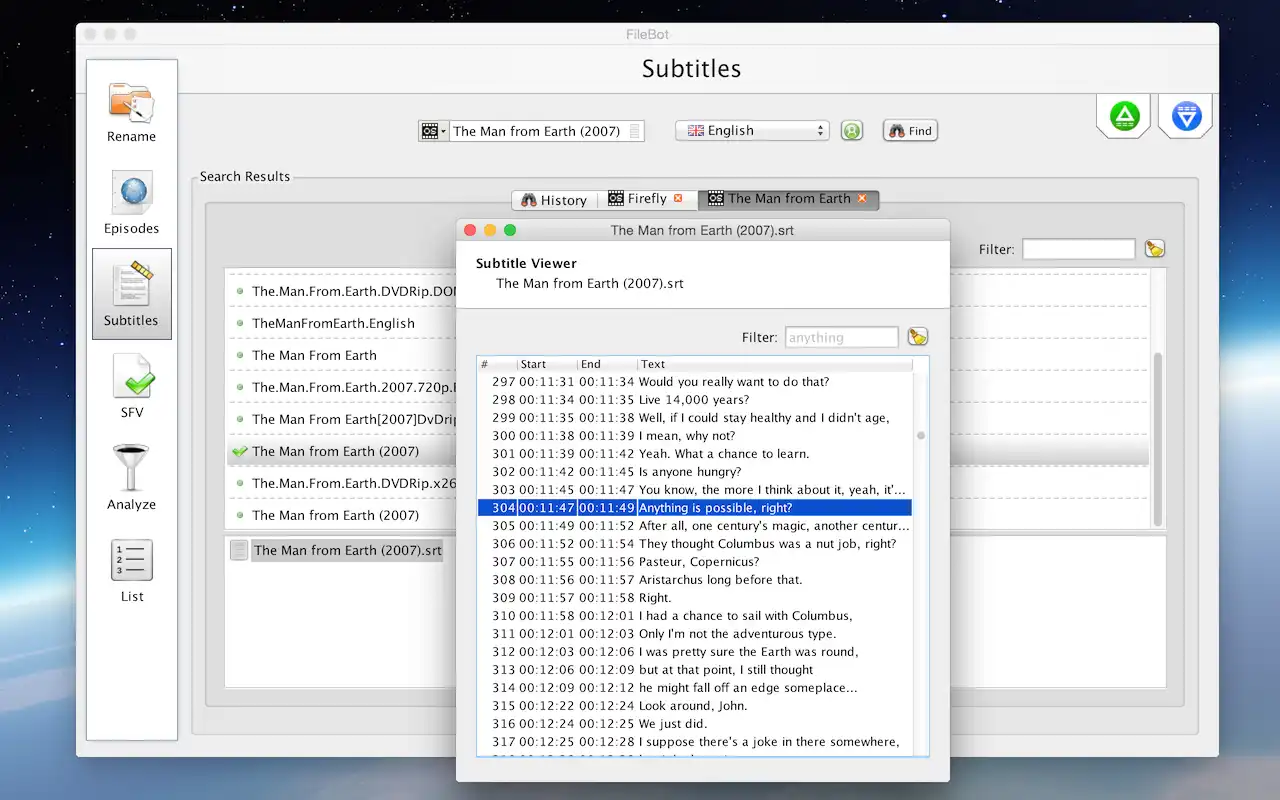Click green checkmark beside The Man from Earth (2007)
1280x800 pixels.
pyautogui.click(x=239, y=451)
